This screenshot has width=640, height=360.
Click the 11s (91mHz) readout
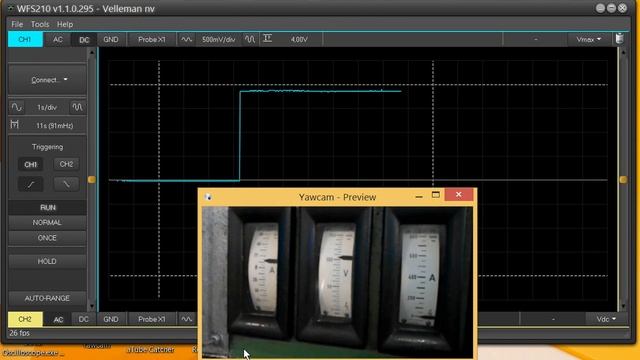click(54, 126)
